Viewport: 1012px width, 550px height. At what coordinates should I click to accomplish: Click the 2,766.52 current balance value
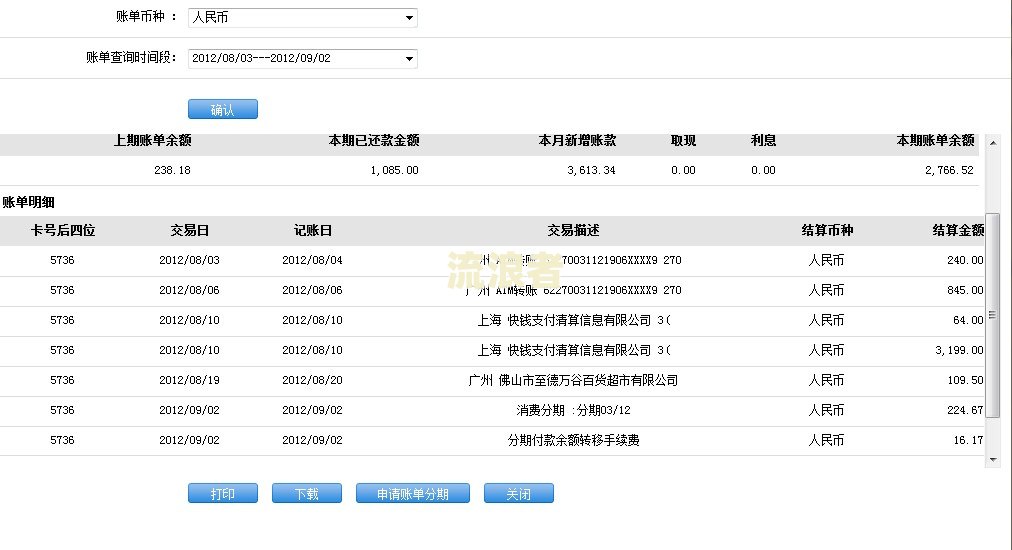tap(949, 170)
